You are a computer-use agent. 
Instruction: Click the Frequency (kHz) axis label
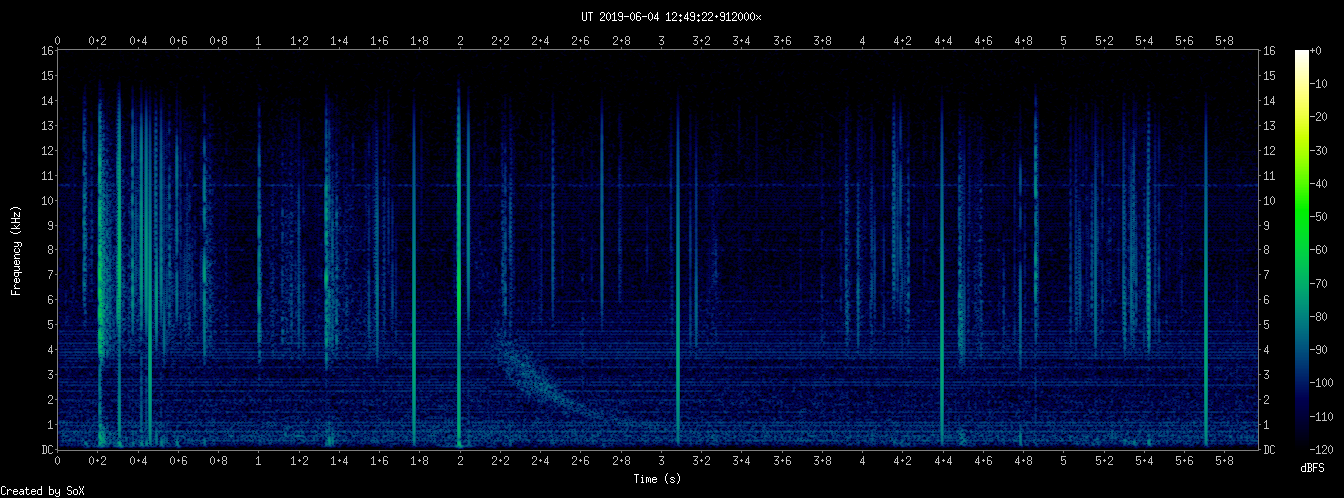(x=16, y=250)
